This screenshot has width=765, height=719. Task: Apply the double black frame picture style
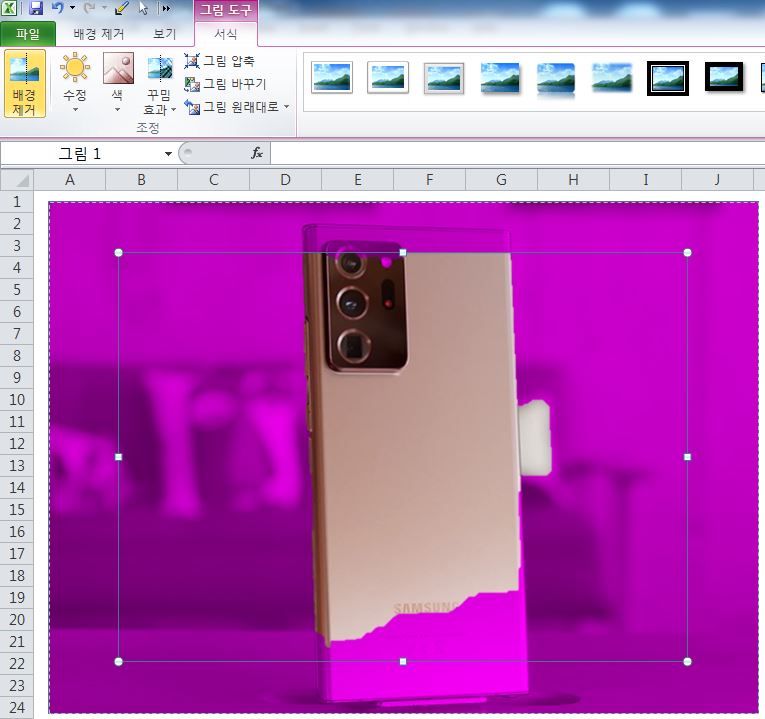pyautogui.click(x=668, y=78)
